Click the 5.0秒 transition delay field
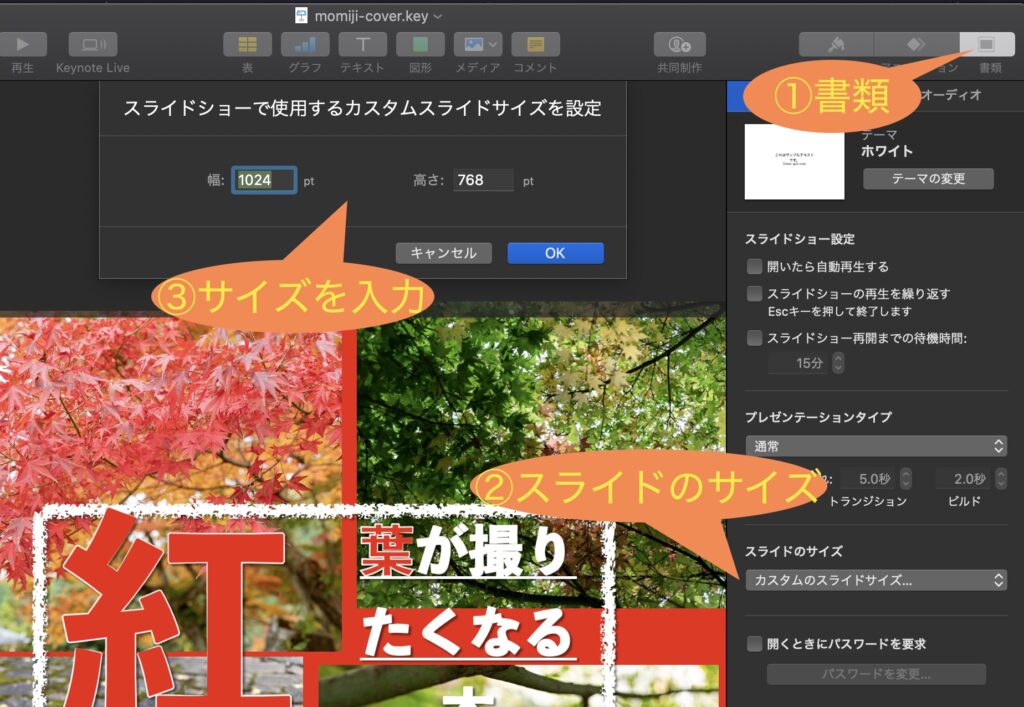The height and width of the screenshot is (707, 1024). [867, 479]
